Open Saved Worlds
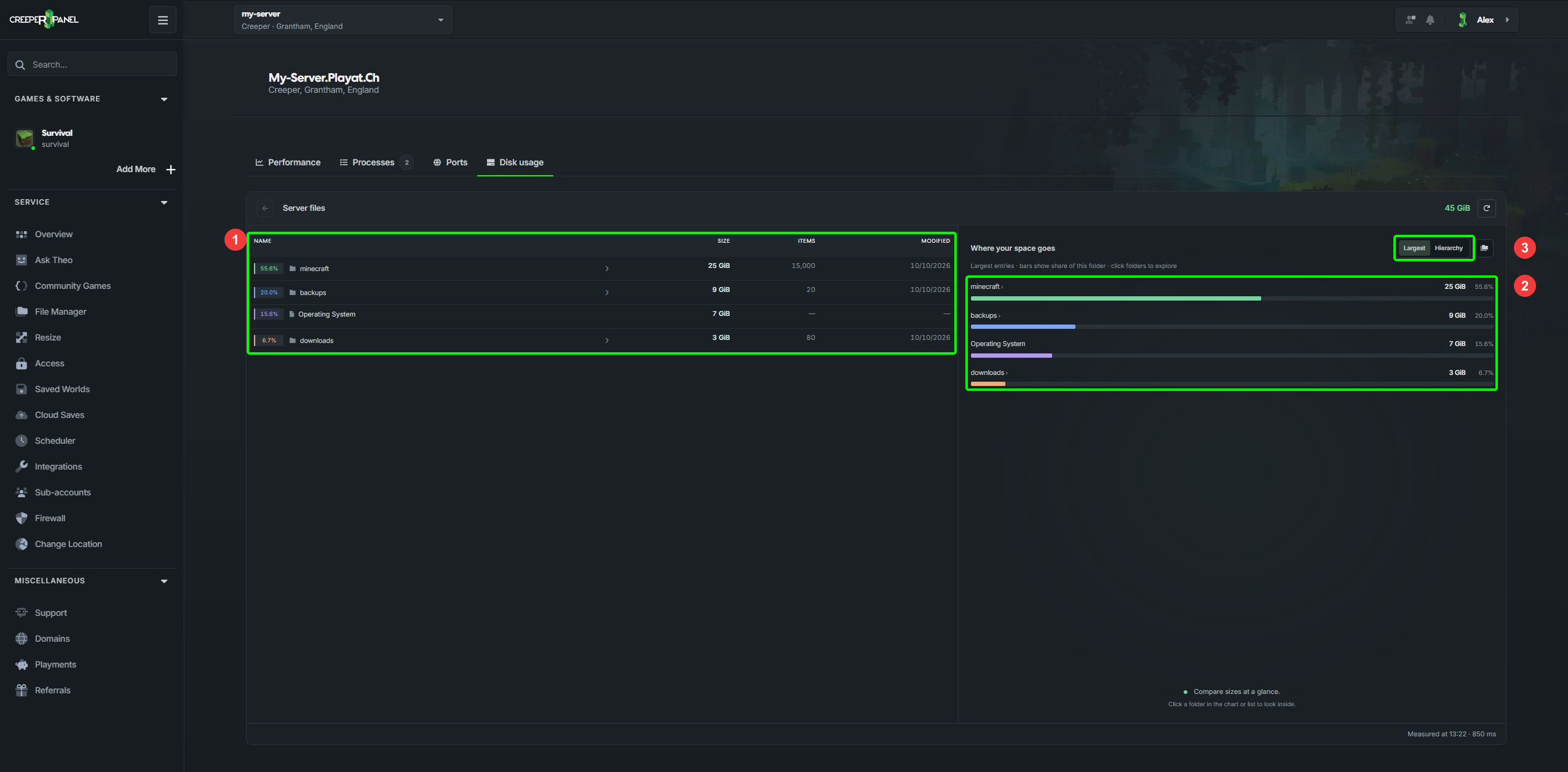 click(x=62, y=389)
